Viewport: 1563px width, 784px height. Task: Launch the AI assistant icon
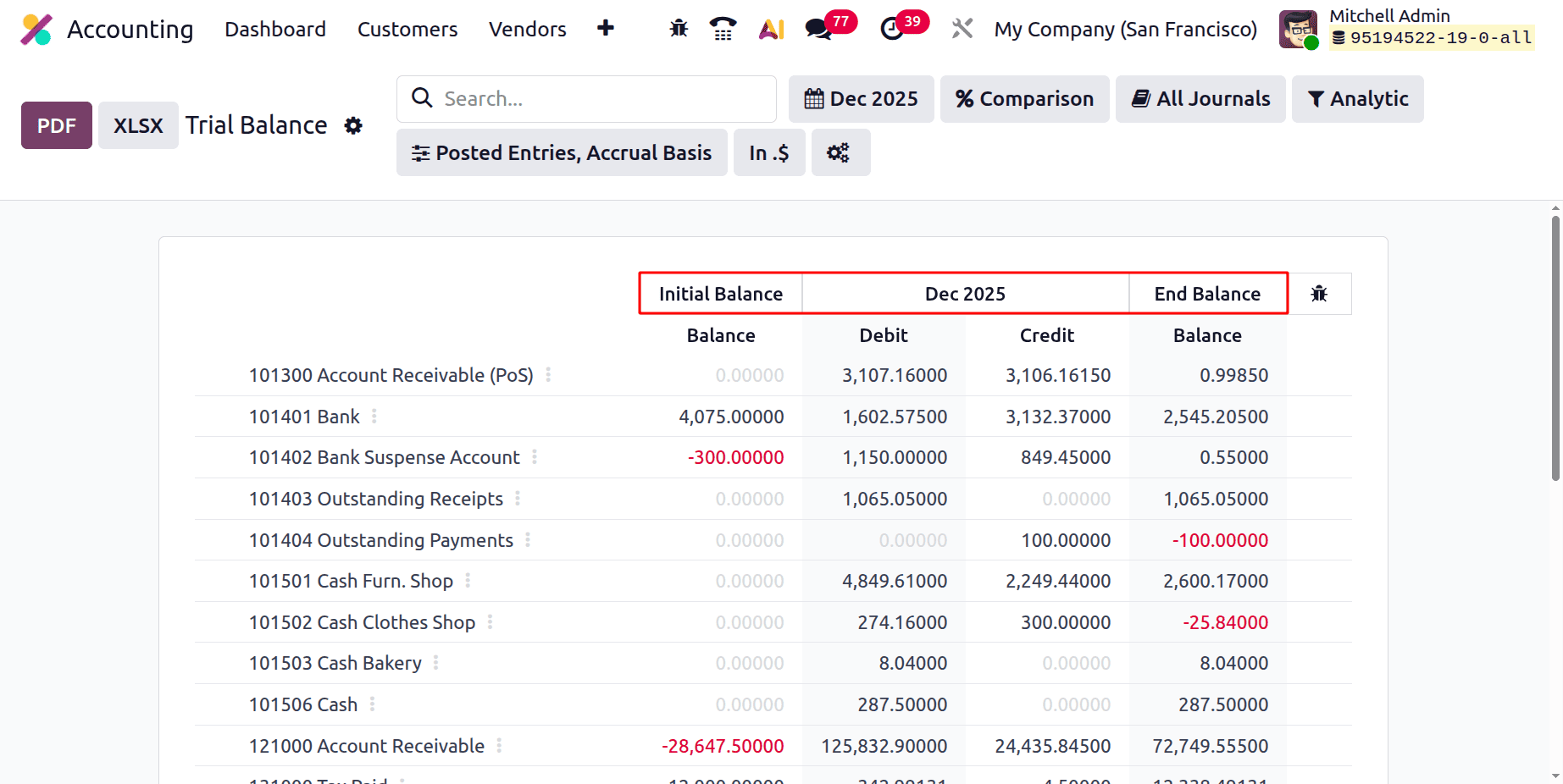point(771,29)
